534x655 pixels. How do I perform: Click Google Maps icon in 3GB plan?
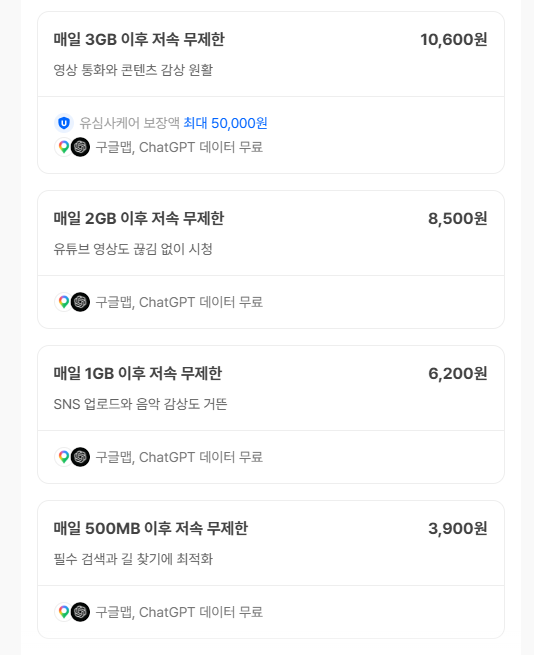64,147
